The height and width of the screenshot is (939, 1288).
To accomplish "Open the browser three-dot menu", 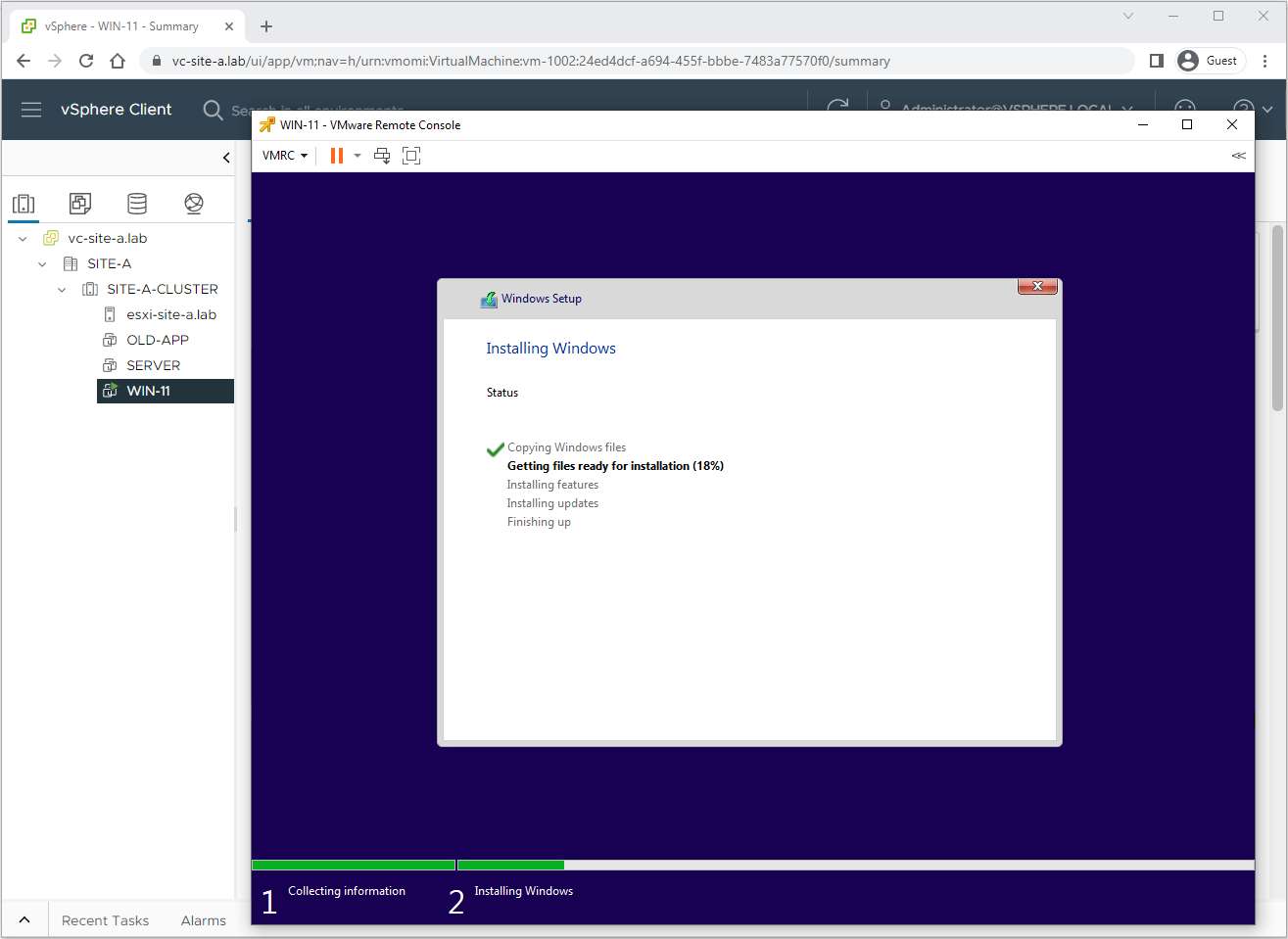I will 1265,61.
